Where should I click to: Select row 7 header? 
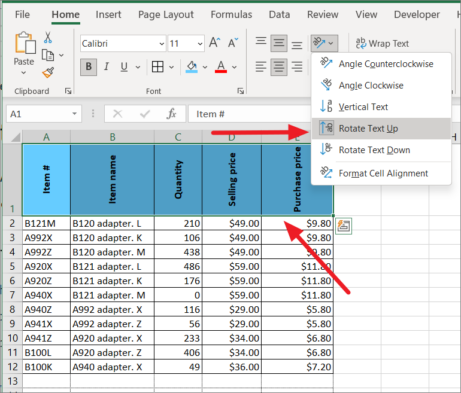coord(12,295)
